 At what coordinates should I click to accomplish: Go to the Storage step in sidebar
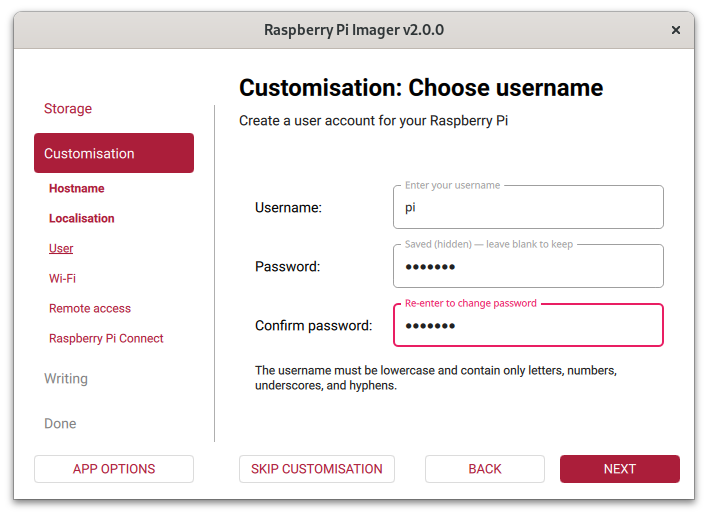pyautogui.click(x=68, y=108)
